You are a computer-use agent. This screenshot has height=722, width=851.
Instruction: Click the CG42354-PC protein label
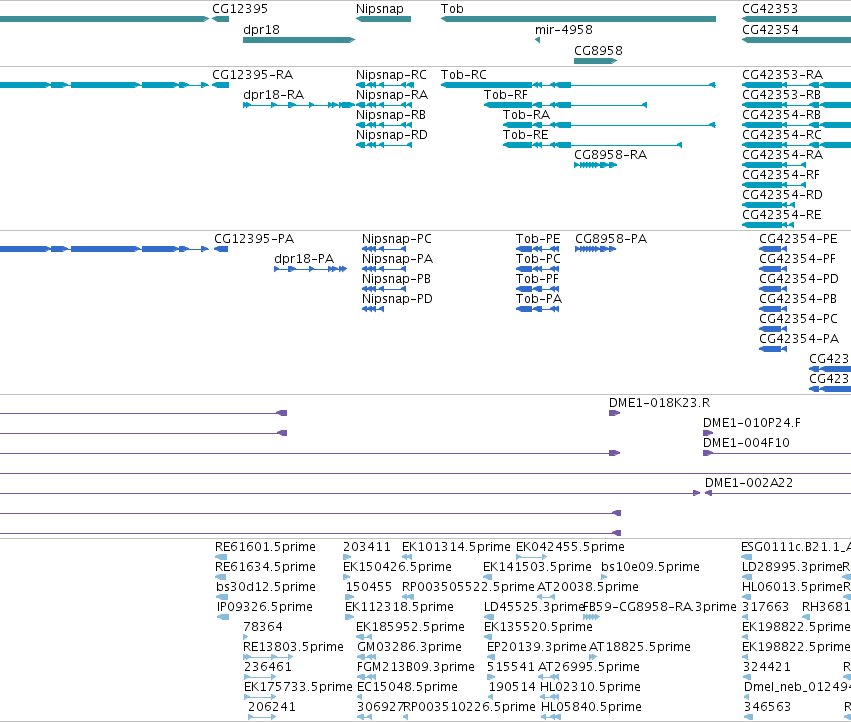point(798,320)
